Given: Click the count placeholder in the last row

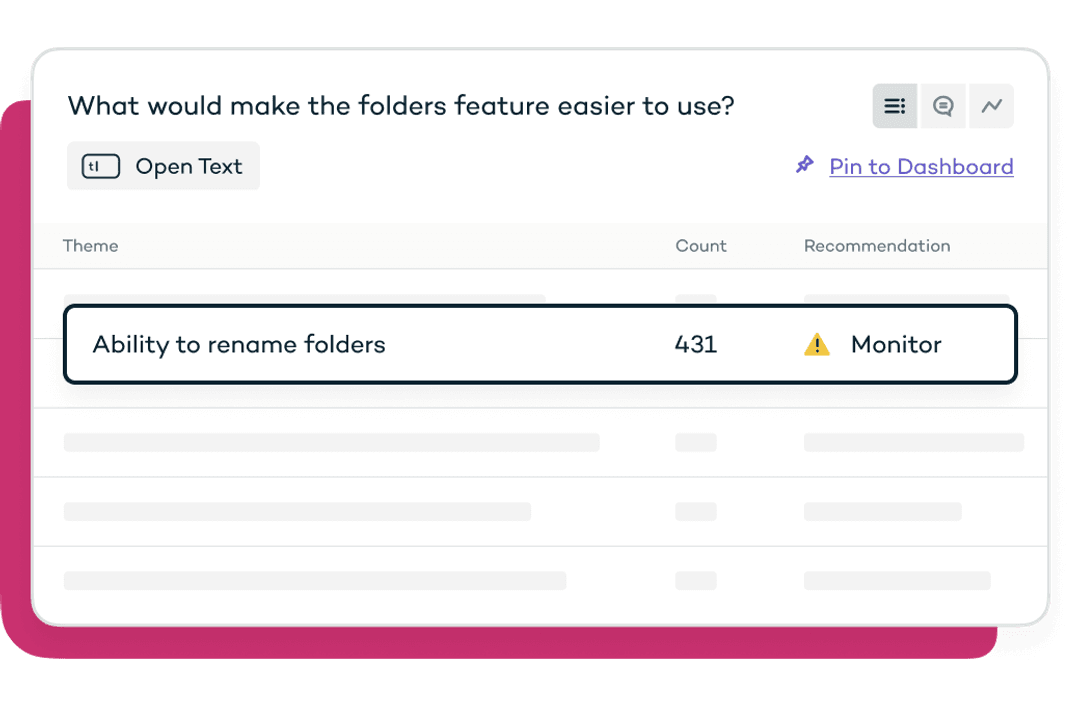Looking at the screenshot, I should [696, 581].
